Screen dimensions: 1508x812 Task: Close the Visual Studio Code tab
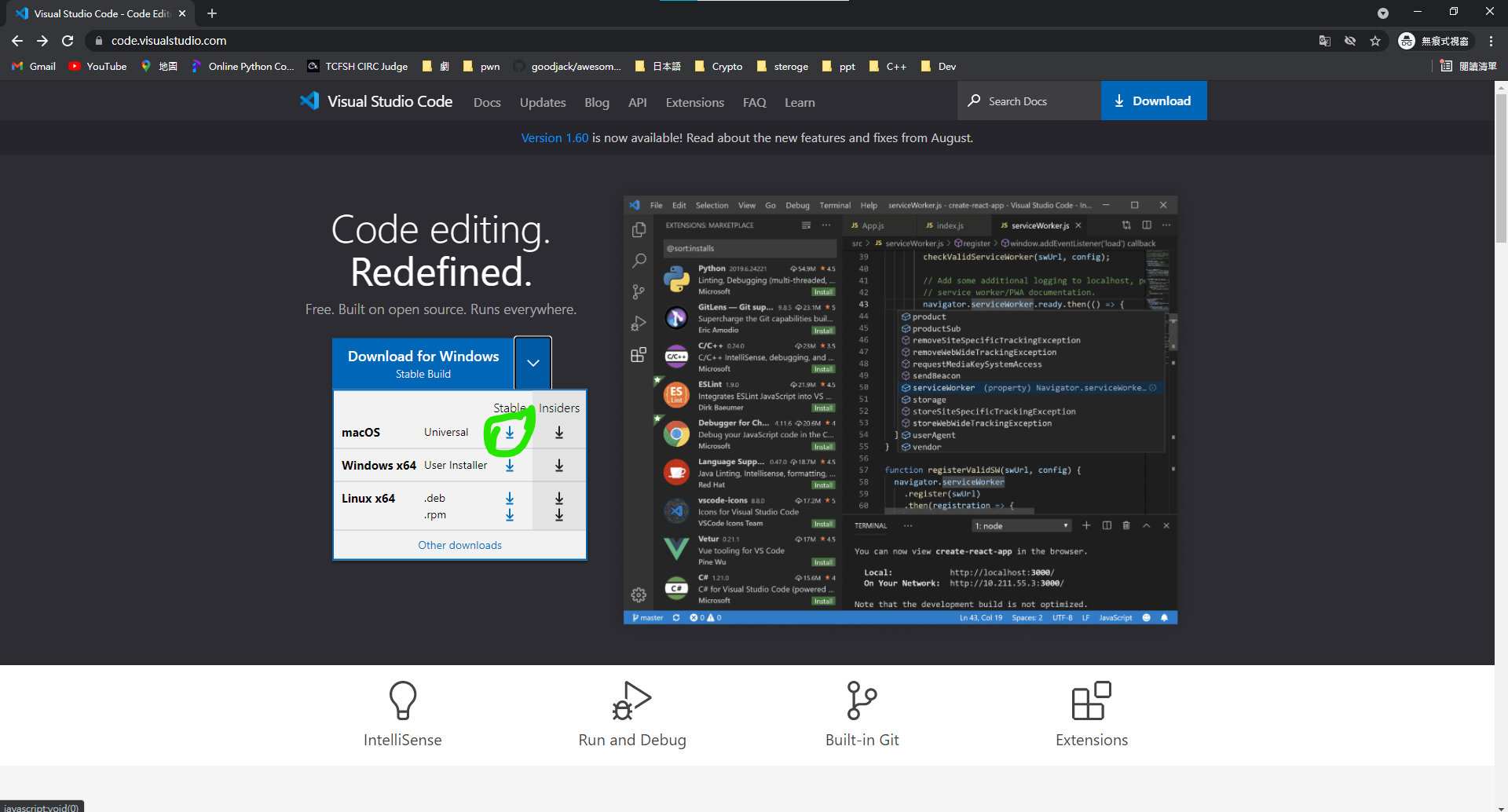[182, 13]
